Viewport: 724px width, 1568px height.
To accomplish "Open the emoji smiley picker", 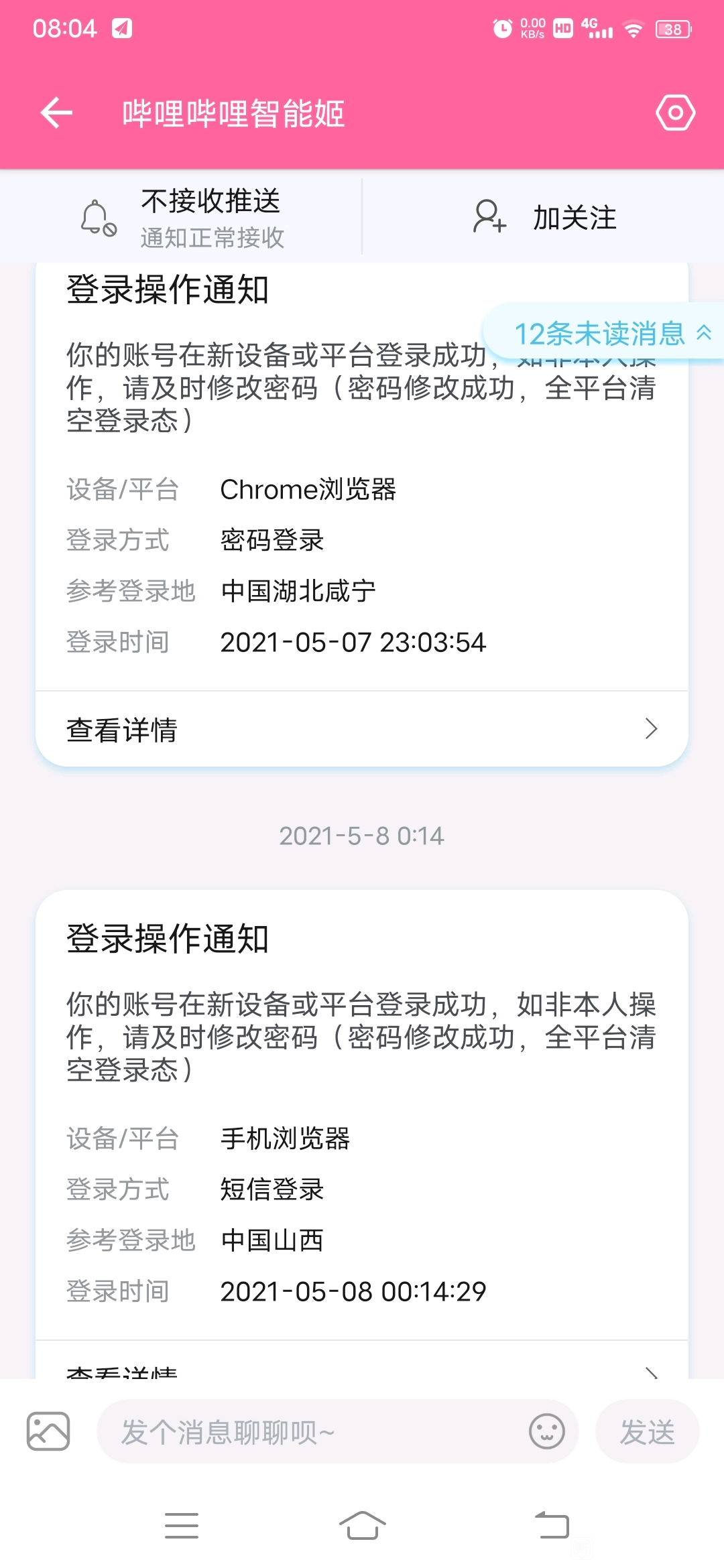I will pos(547,1431).
